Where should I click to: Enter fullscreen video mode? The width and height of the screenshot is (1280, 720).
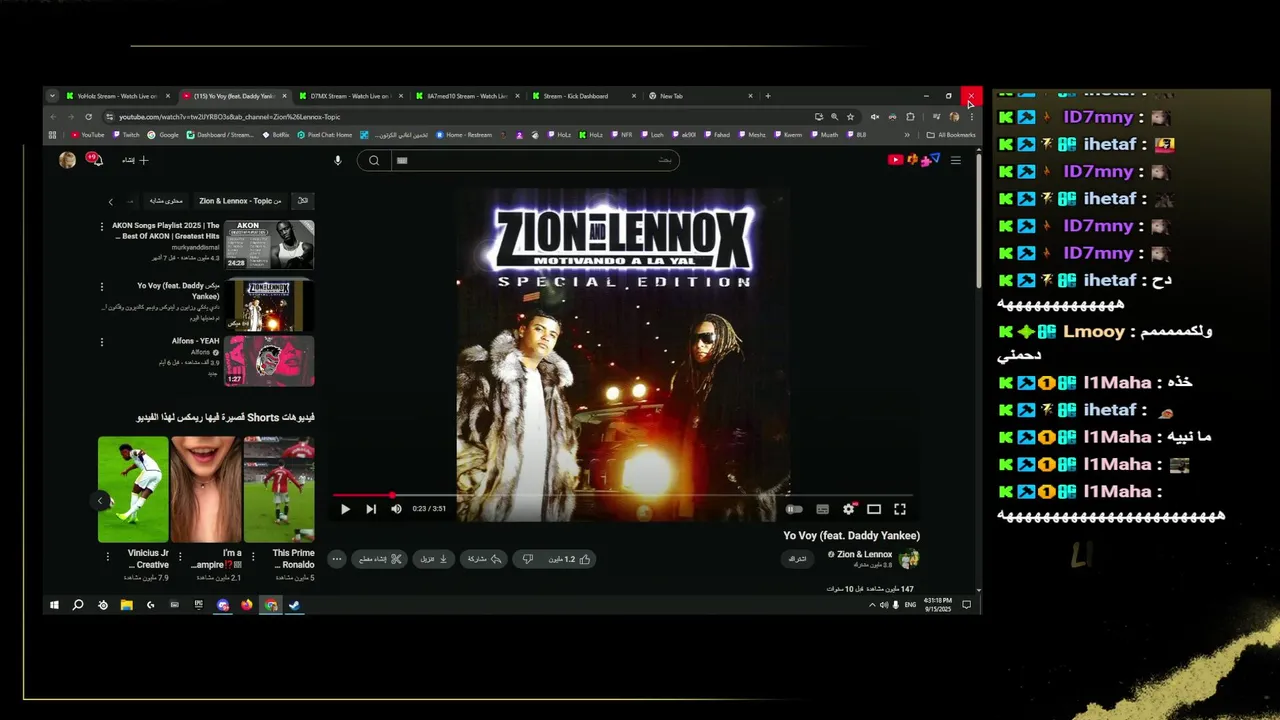(900, 509)
